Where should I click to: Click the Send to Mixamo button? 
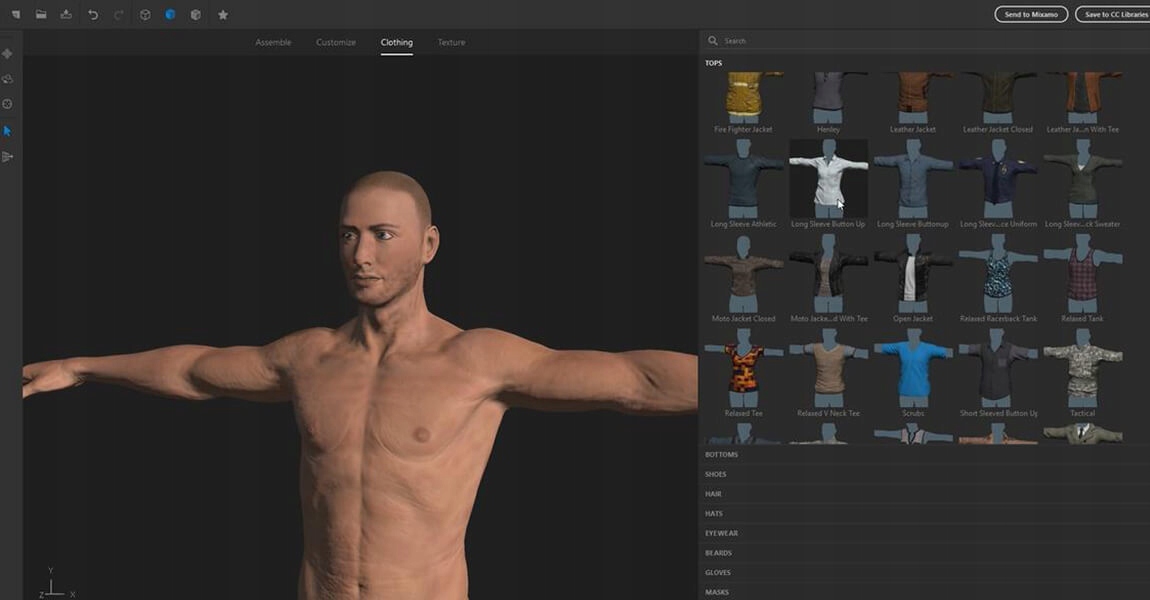click(x=1031, y=15)
